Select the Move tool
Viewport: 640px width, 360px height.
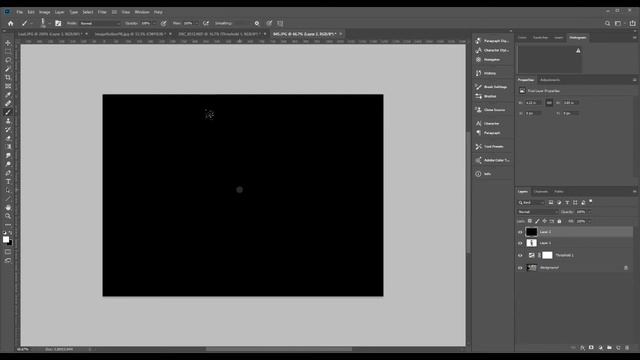pos(8,43)
